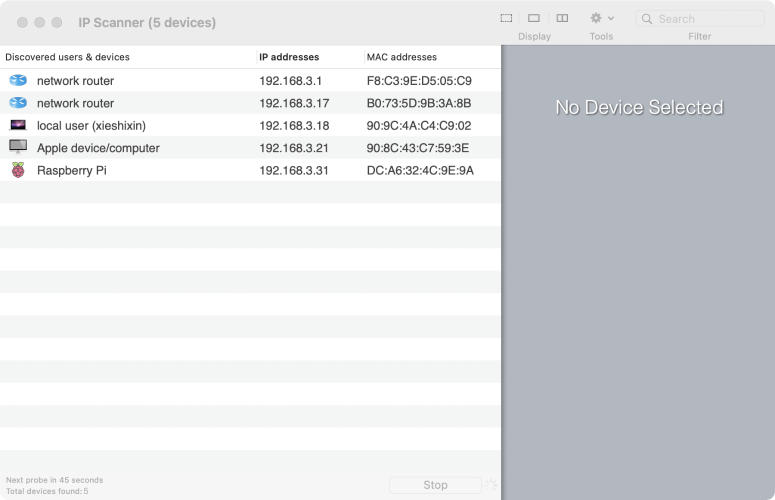775x500 pixels.
Task: Click the spinning progress indicator beside Stop
Action: click(x=491, y=485)
